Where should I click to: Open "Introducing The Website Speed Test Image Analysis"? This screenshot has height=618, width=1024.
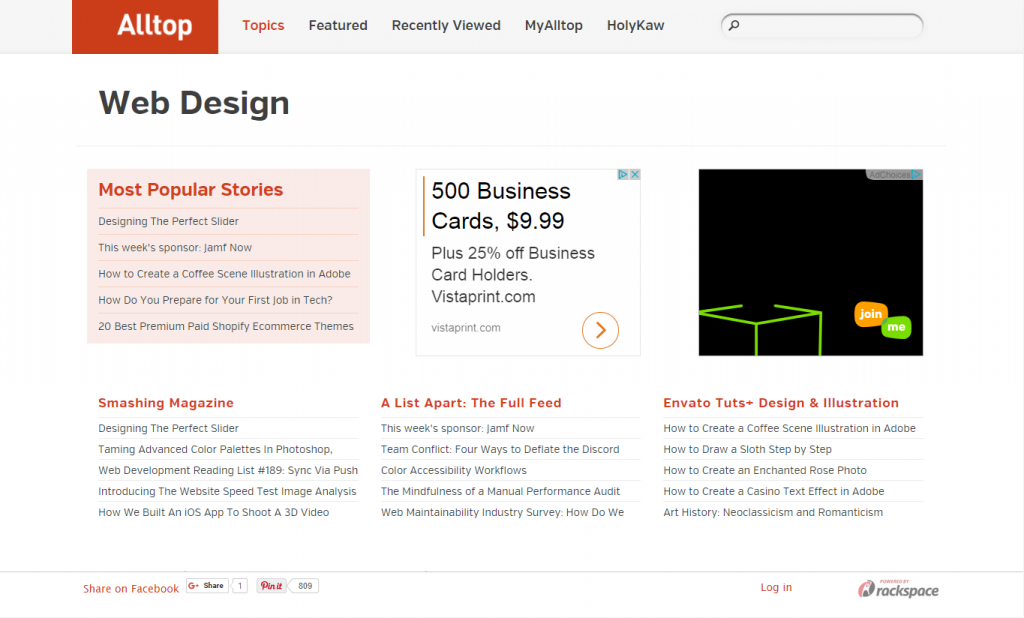click(227, 491)
